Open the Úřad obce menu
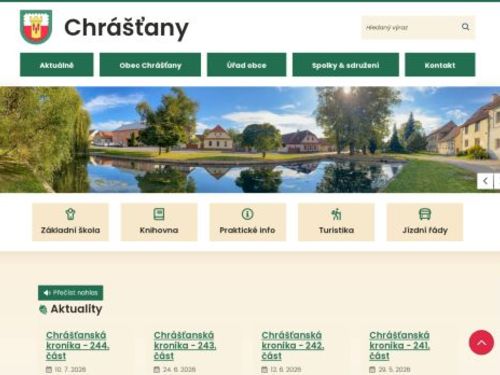This screenshot has height=375, width=500. (x=247, y=65)
